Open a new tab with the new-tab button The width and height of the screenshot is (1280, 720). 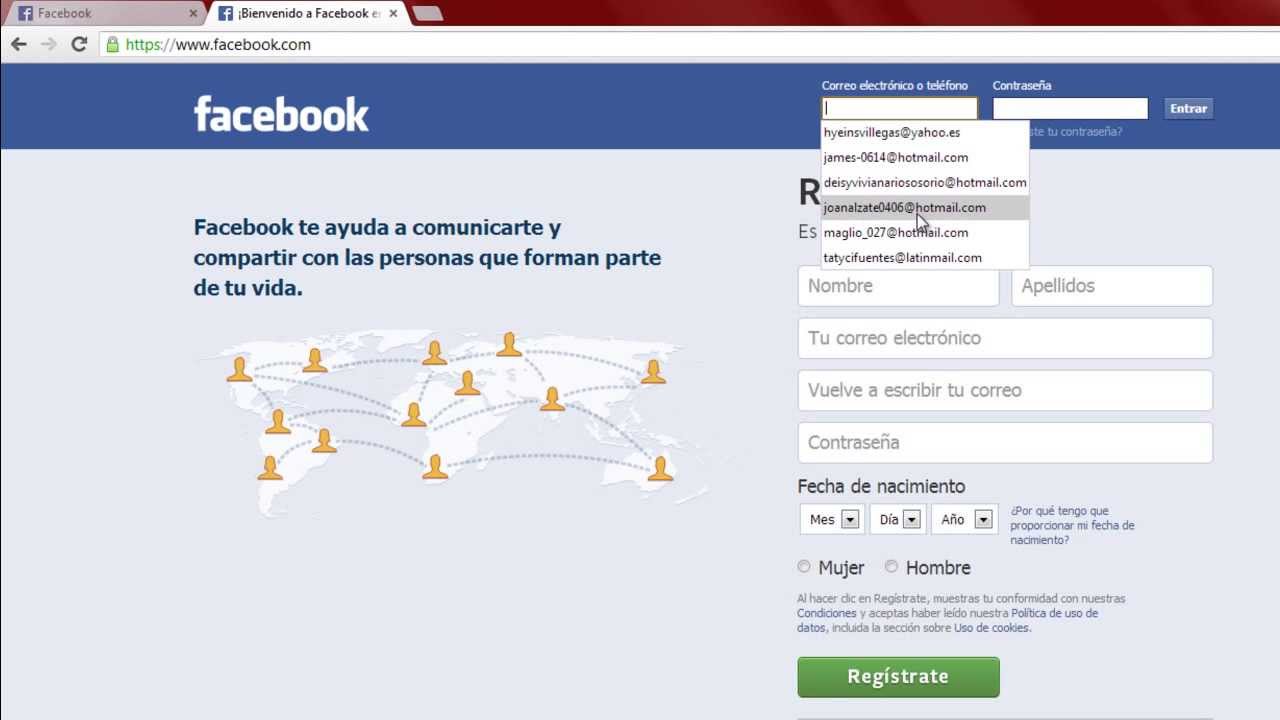tap(427, 13)
